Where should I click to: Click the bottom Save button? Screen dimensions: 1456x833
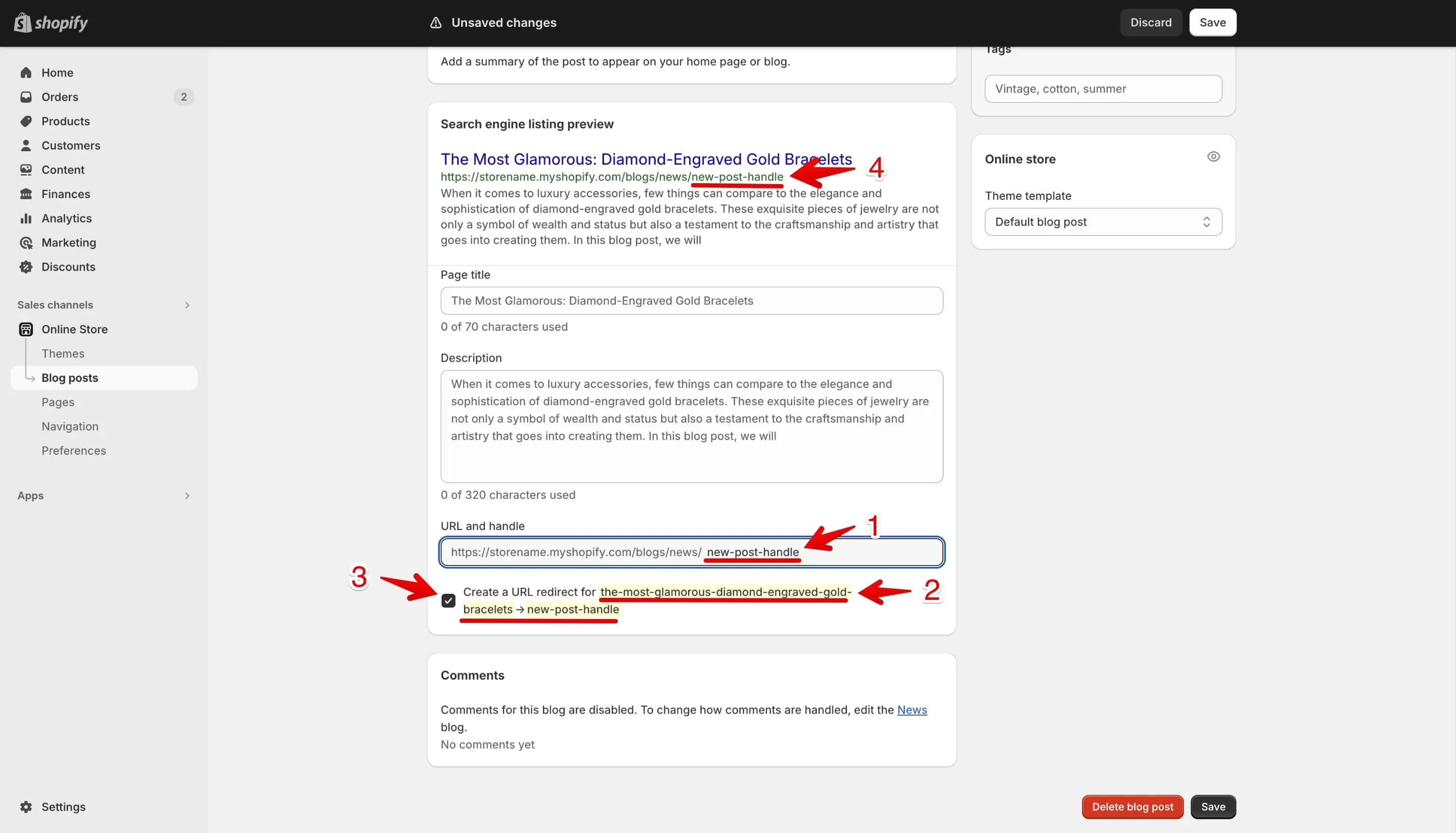point(1213,807)
